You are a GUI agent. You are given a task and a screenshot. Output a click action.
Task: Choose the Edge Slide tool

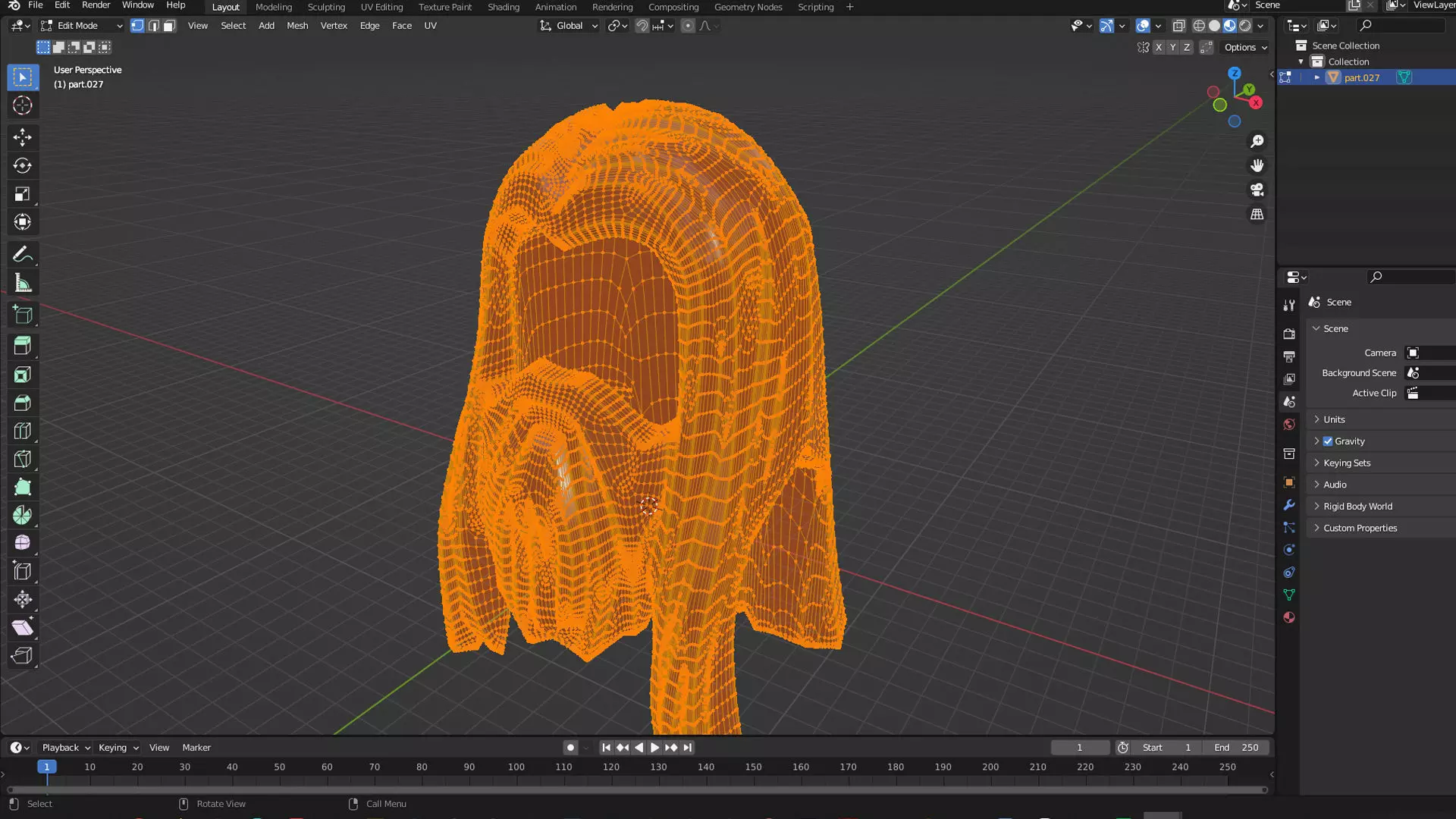click(23, 571)
